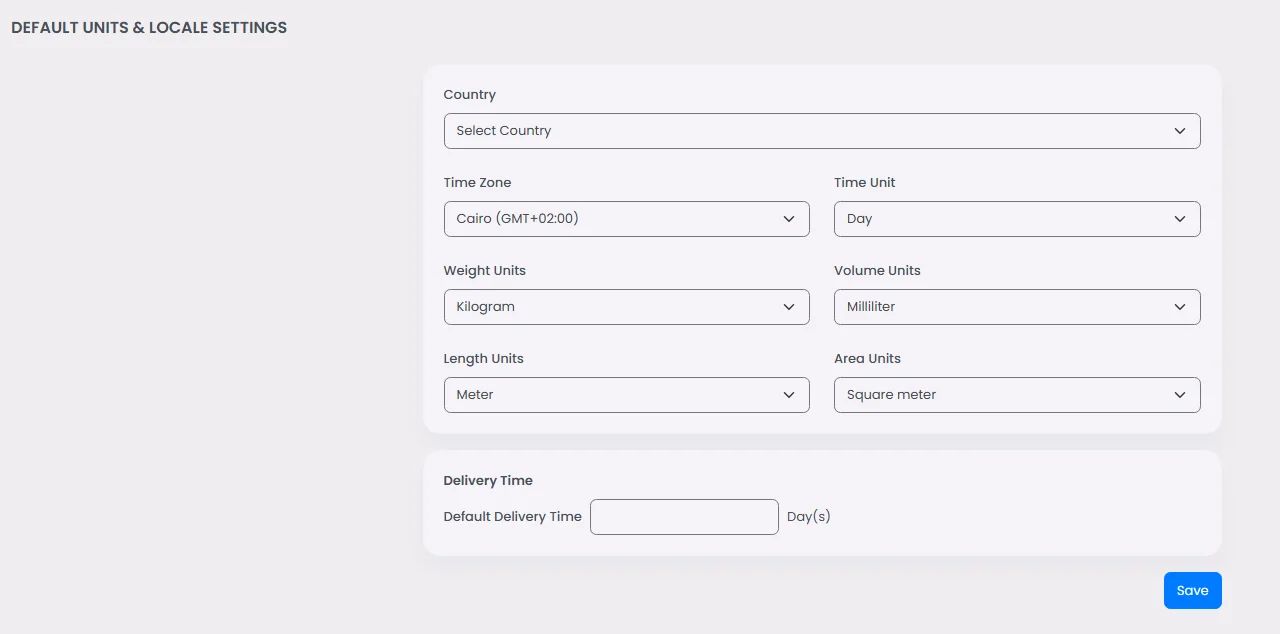The image size is (1280, 634).
Task: Click the Country field label
Action: pyautogui.click(x=469, y=95)
